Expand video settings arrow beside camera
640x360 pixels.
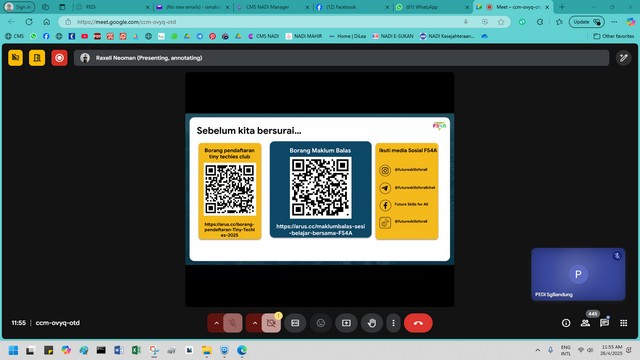[x=255, y=323]
